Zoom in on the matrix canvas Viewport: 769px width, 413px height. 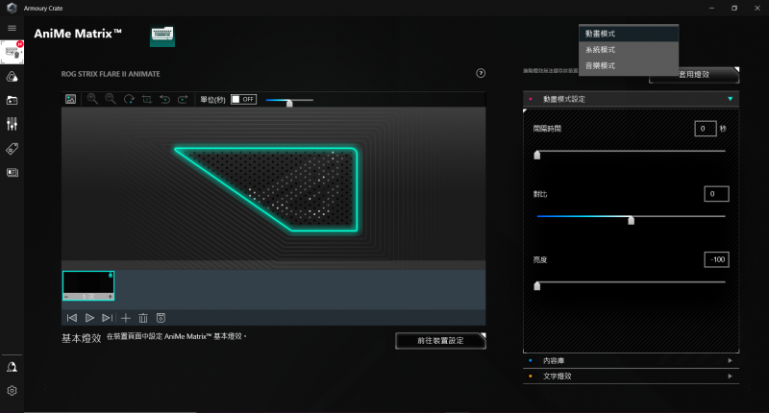pos(92,99)
